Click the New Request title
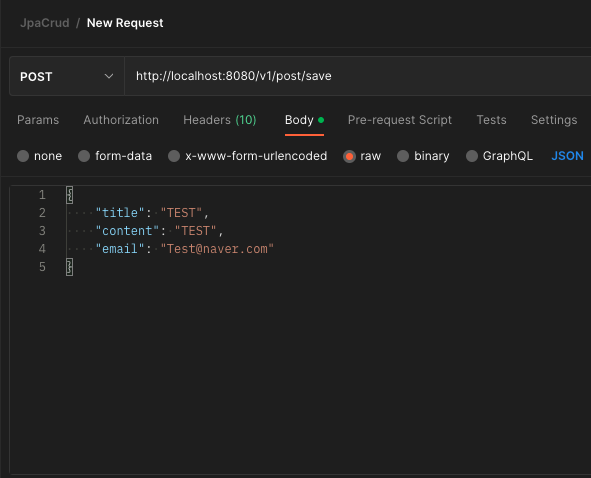The image size is (591, 478). point(125,23)
